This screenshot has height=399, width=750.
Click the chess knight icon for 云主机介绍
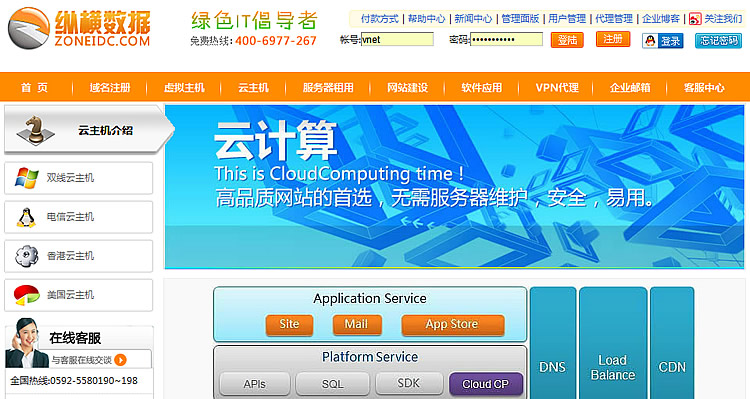36,130
